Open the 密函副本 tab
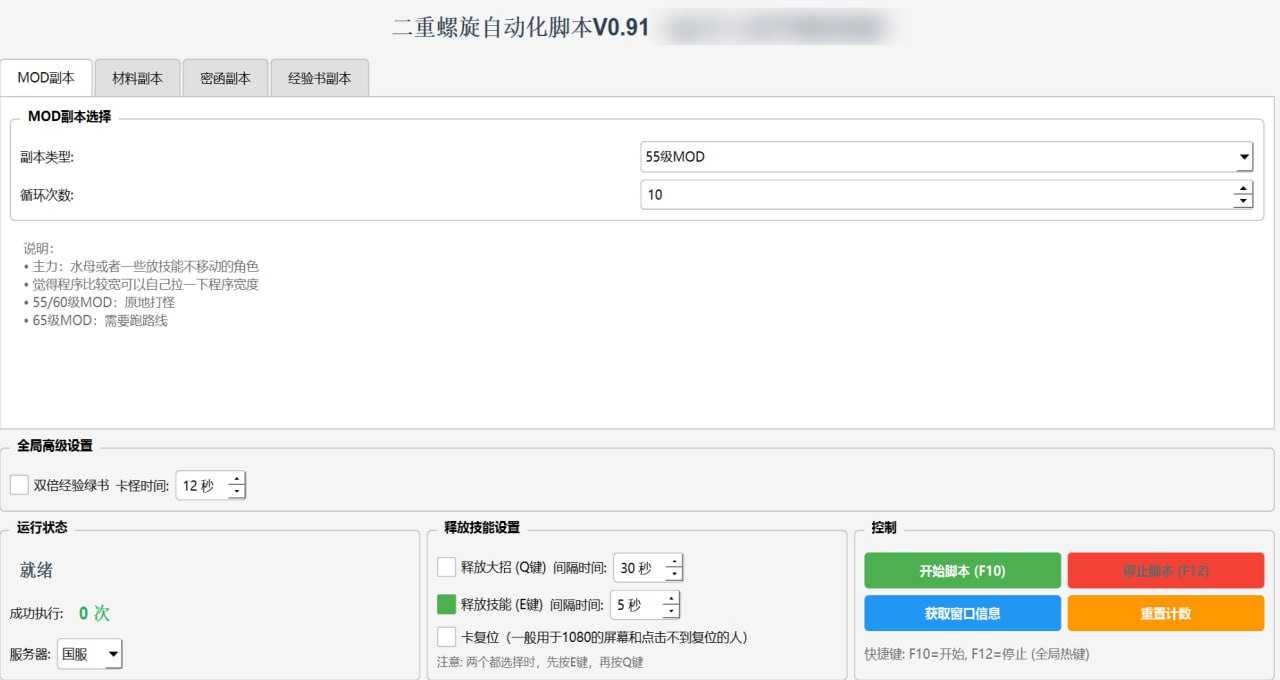Image resolution: width=1280 pixels, height=680 pixels. pyautogui.click(x=225, y=78)
